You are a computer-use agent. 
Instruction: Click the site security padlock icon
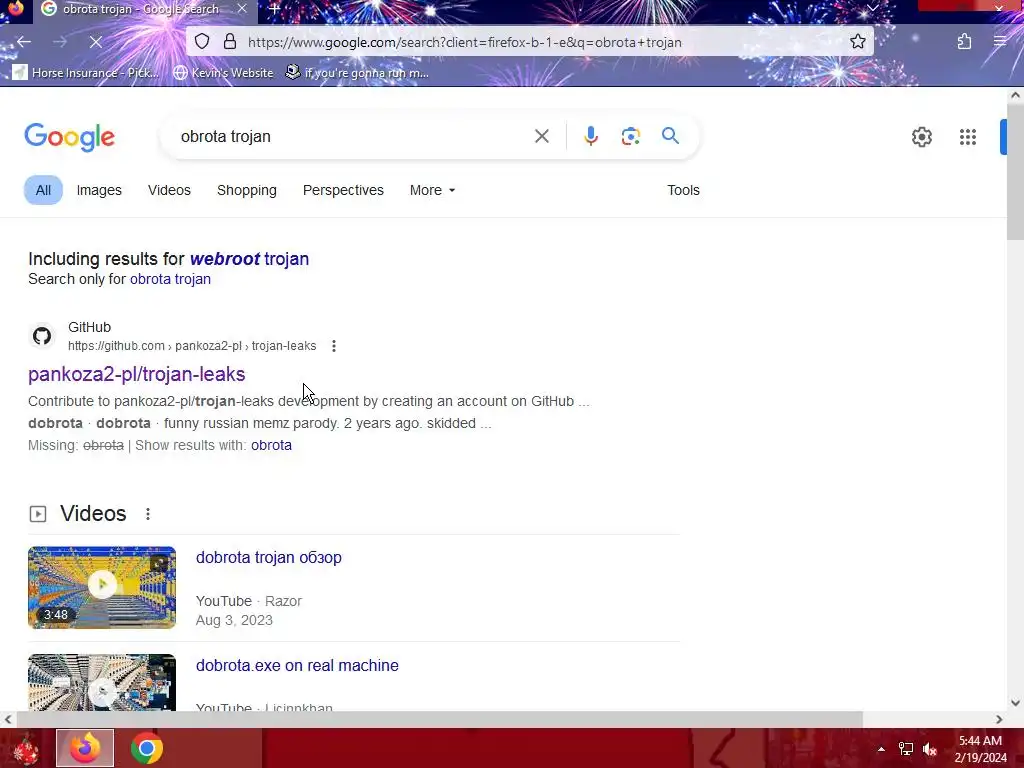(230, 42)
